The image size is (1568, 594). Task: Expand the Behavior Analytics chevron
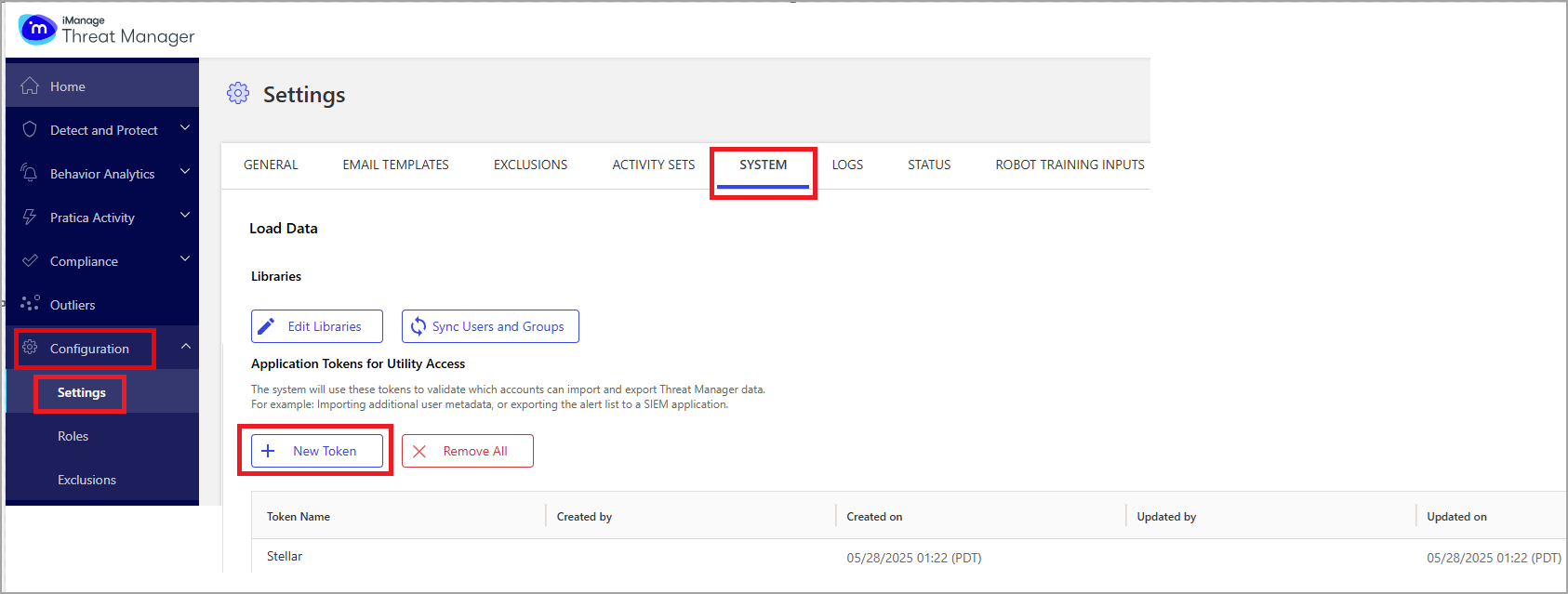click(185, 172)
